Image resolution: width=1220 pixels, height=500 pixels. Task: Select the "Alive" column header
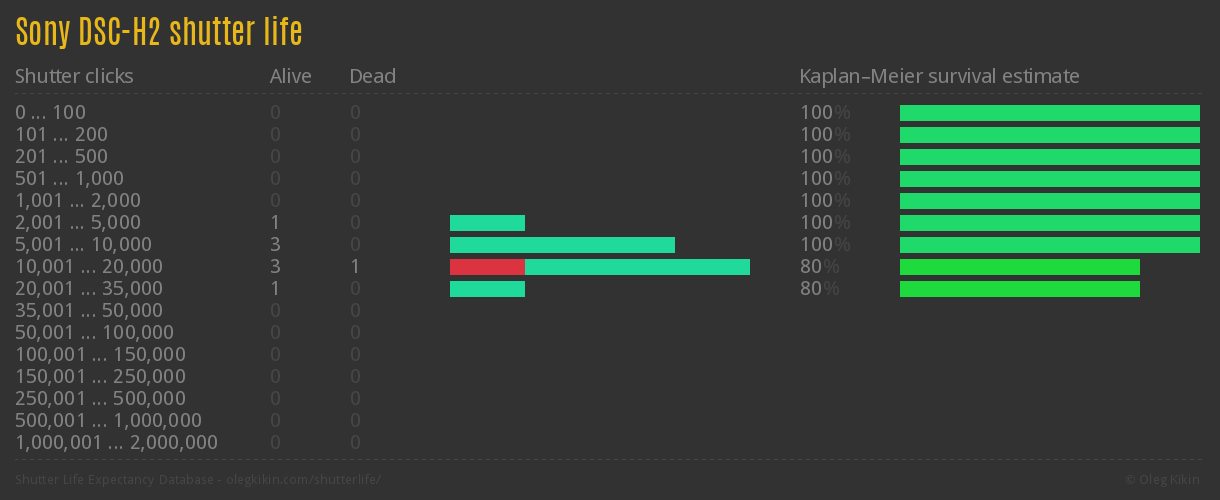click(x=290, y=76)
